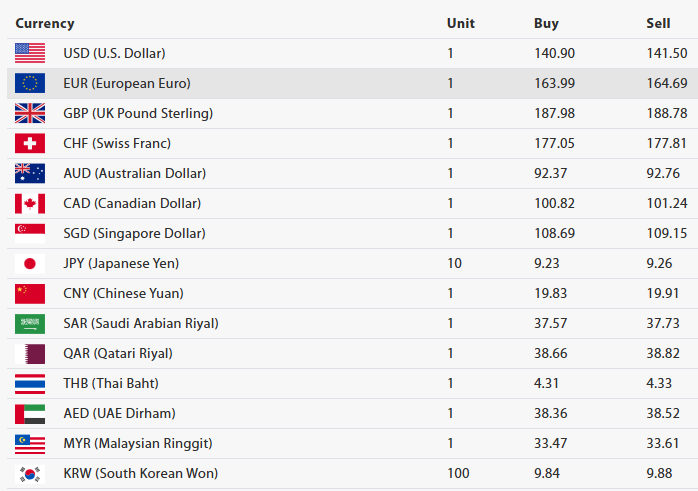This screenshot has width=698, height=491.
Task: Click the Buy column header
Action: coord(546,23)
